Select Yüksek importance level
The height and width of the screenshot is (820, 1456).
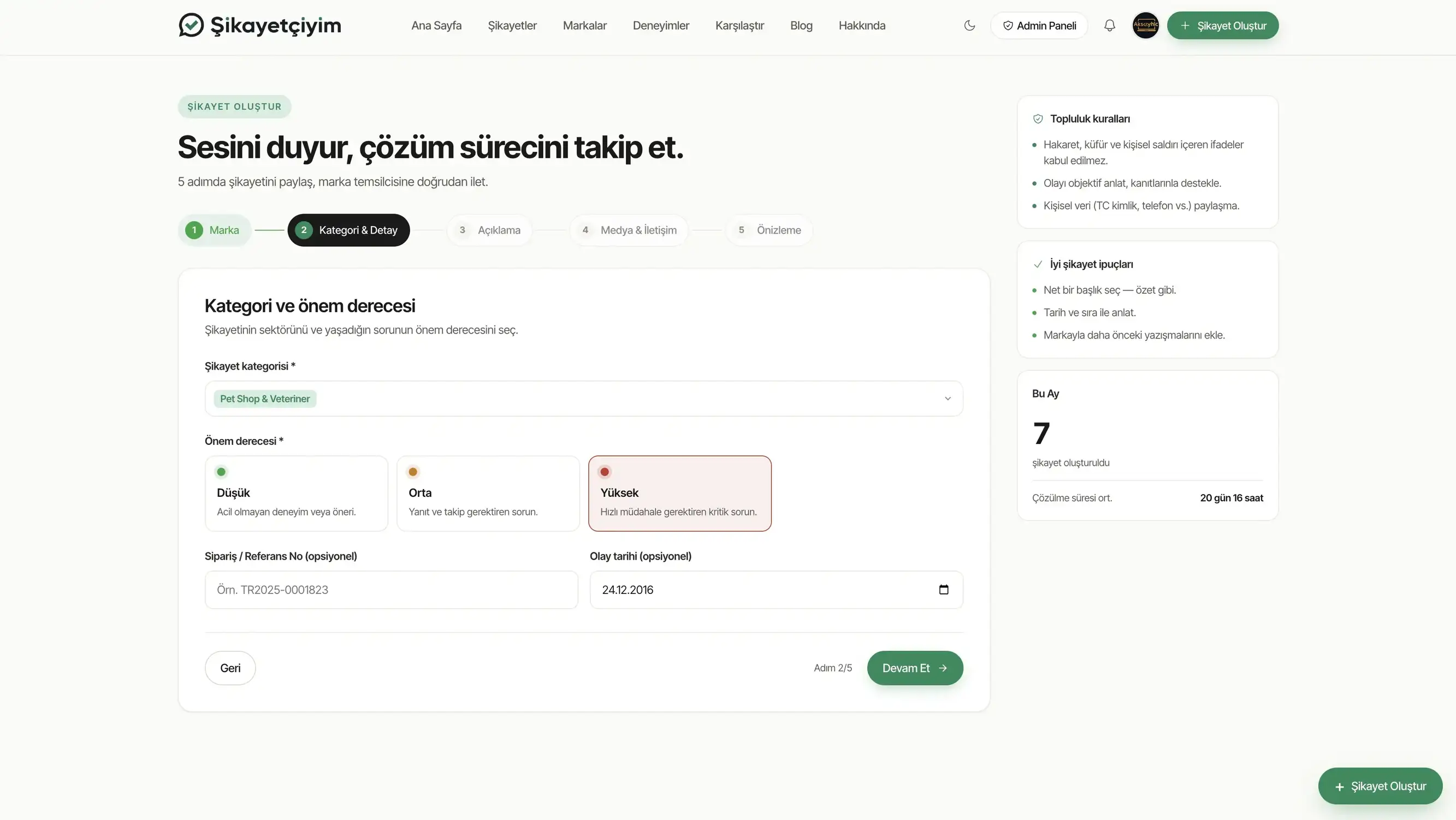679,494
